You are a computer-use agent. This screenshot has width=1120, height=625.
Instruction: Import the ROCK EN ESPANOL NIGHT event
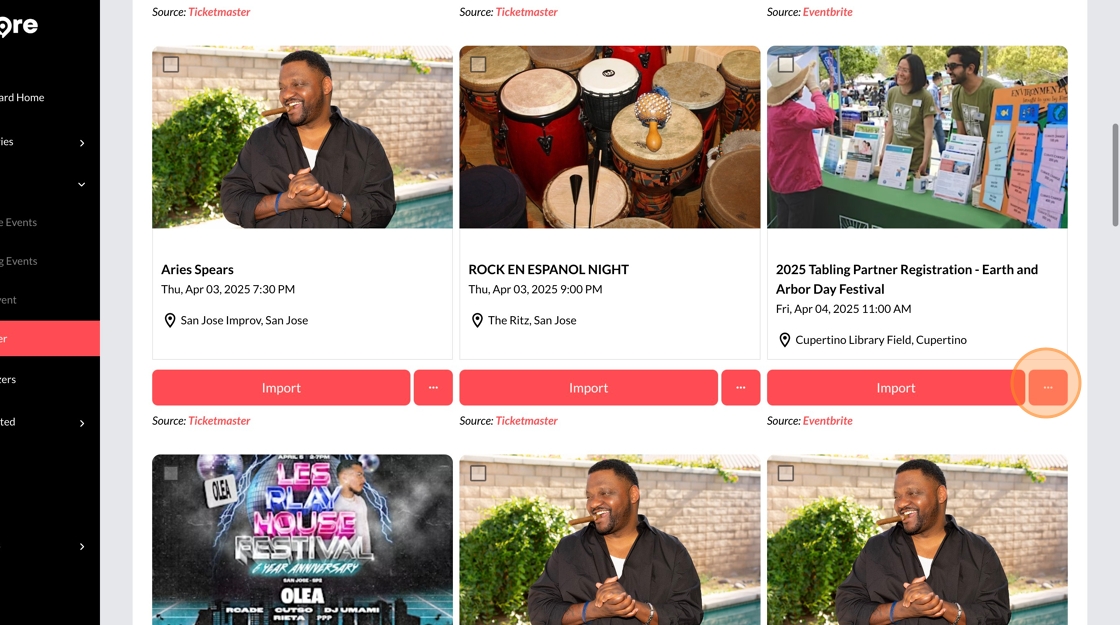click(589, 387)
